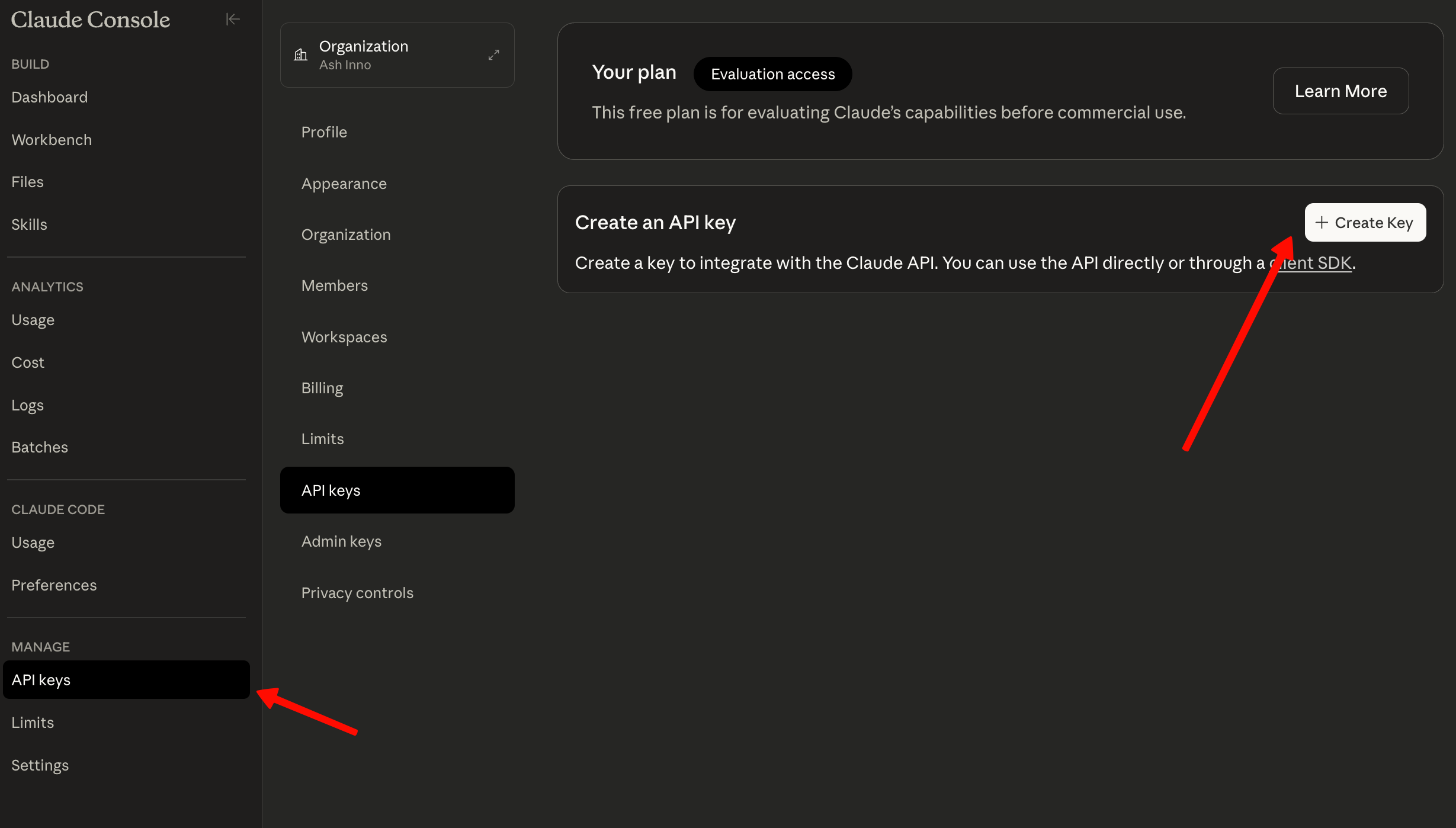
Task: Click the Create Key button
Action: tap(1365, 223)
